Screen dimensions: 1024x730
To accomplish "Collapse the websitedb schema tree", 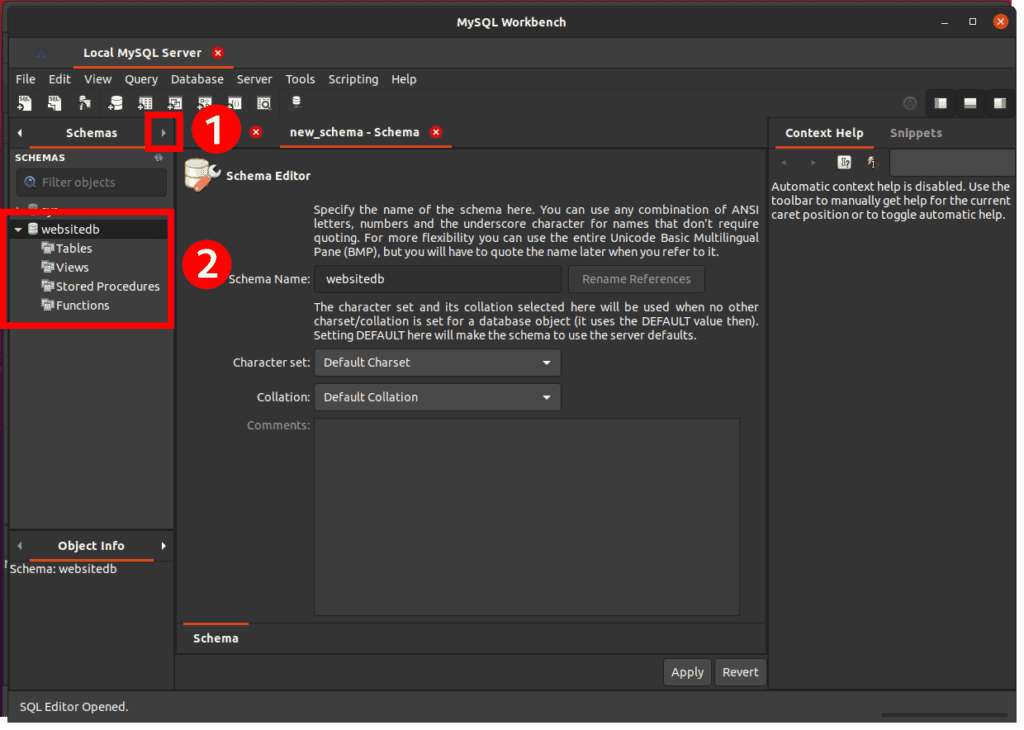I will (x=18, y=229).
